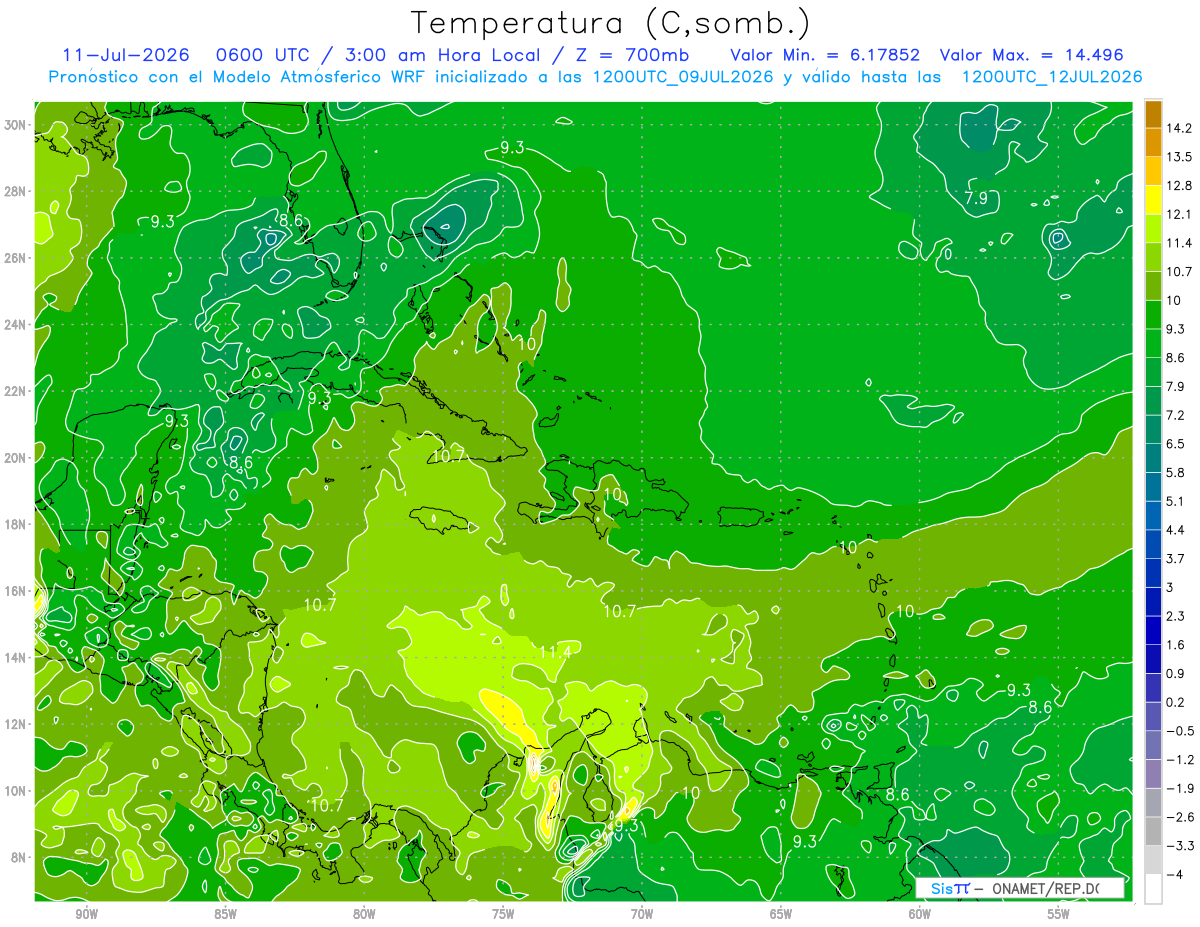Click the '5.1' colorbar label
The image size is (1200, 927).
(x=1176, y=501)
